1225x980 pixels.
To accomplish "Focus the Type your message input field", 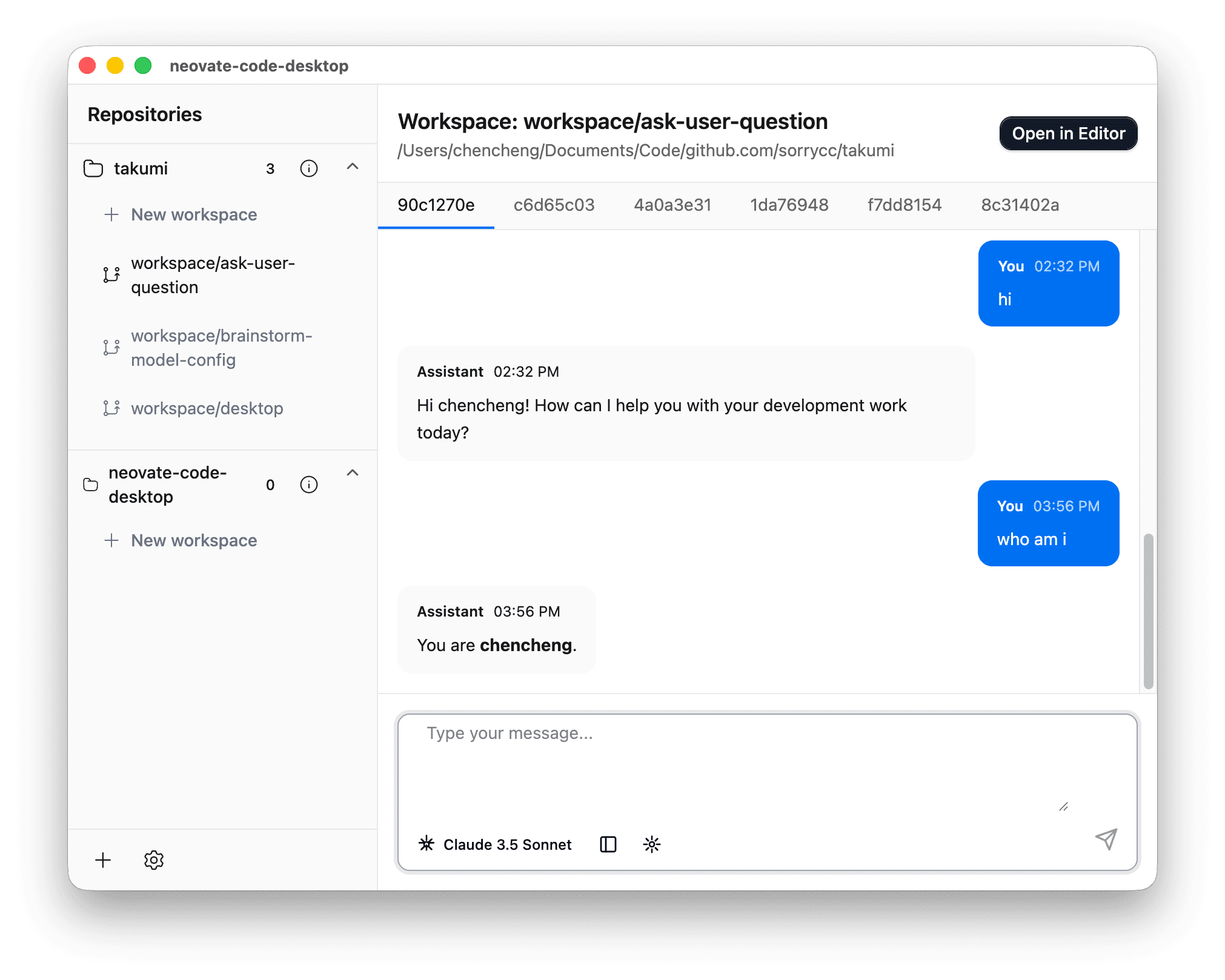I will tap(745, 764).
